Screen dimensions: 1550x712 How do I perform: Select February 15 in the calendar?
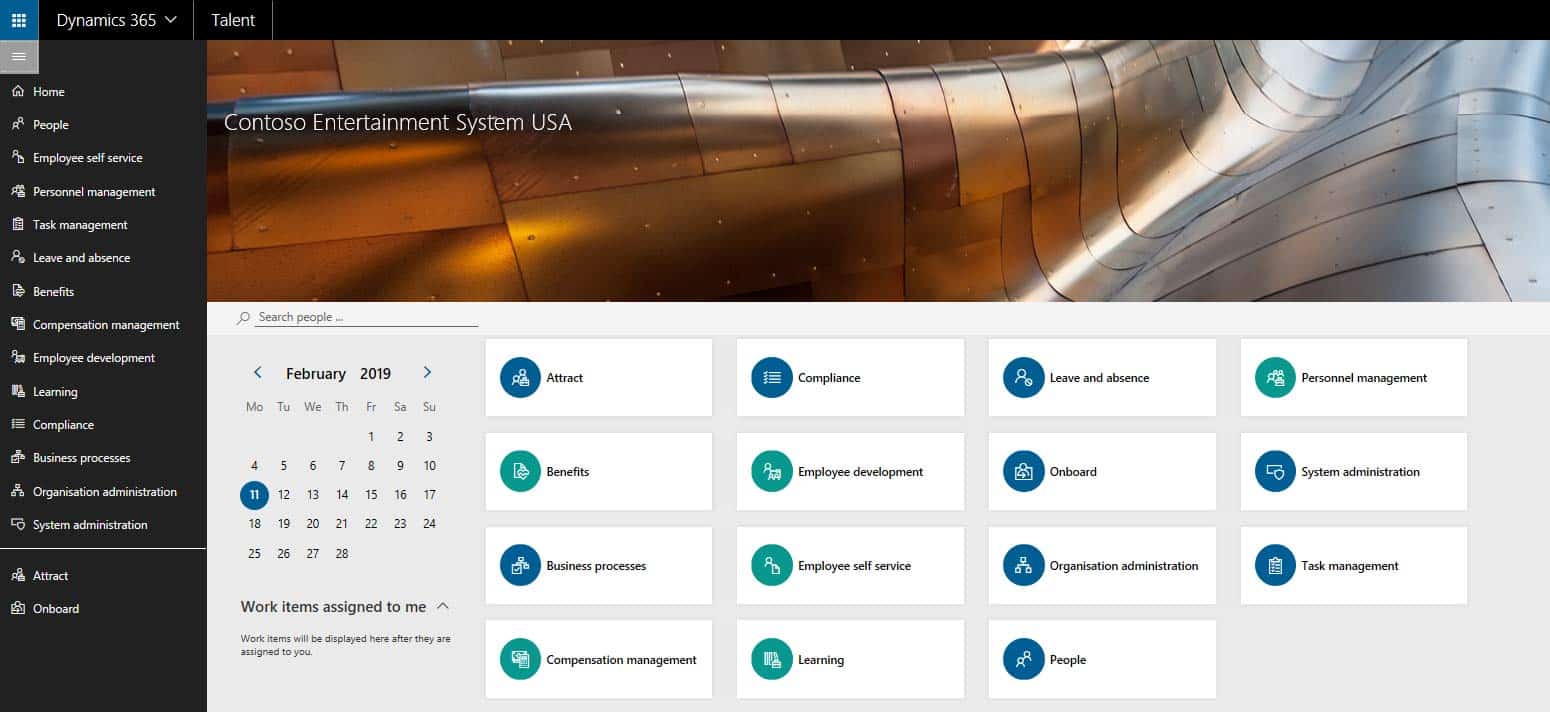pyautogui.click(x=371, y=495)
